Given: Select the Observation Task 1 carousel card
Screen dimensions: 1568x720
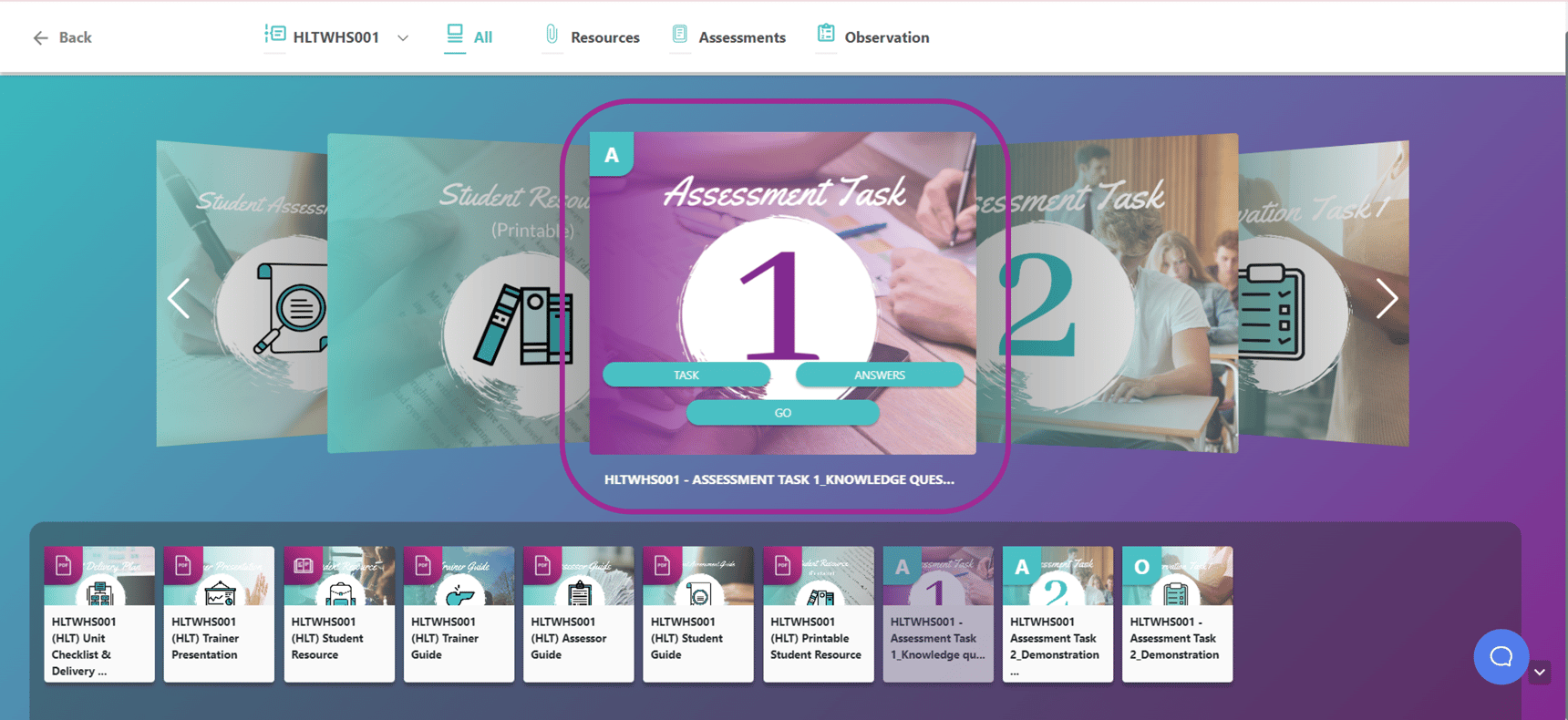Looking at the screenshot, I should pos(1324,293).
